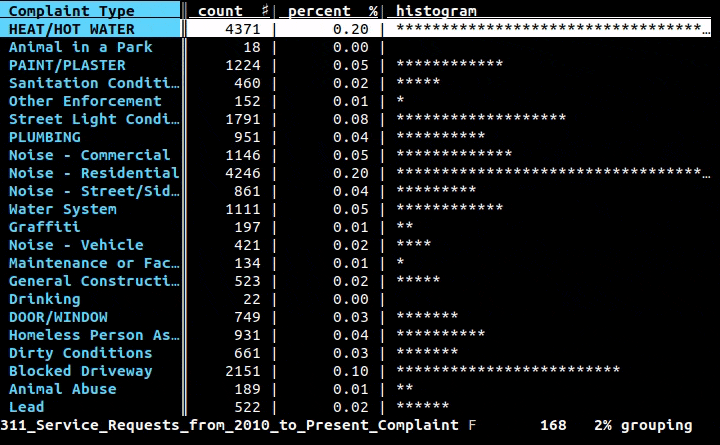Select the Graffiti complaint type

[45, 227]
